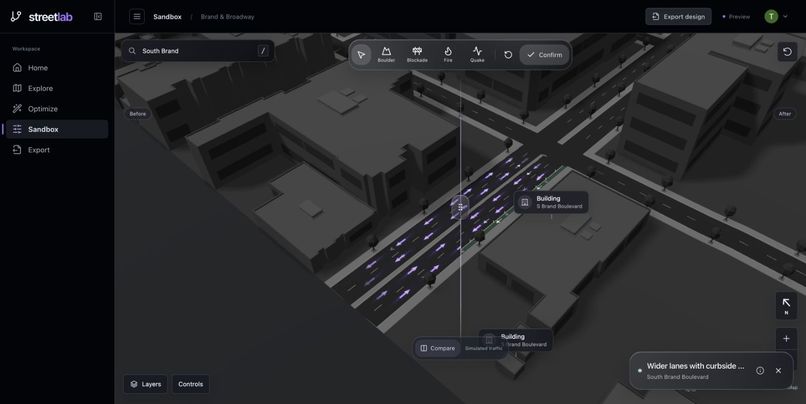Toggle Preview mode
The height and width of the screenshot is (404, 806).
pyautogui.click(x=736, y=16)
